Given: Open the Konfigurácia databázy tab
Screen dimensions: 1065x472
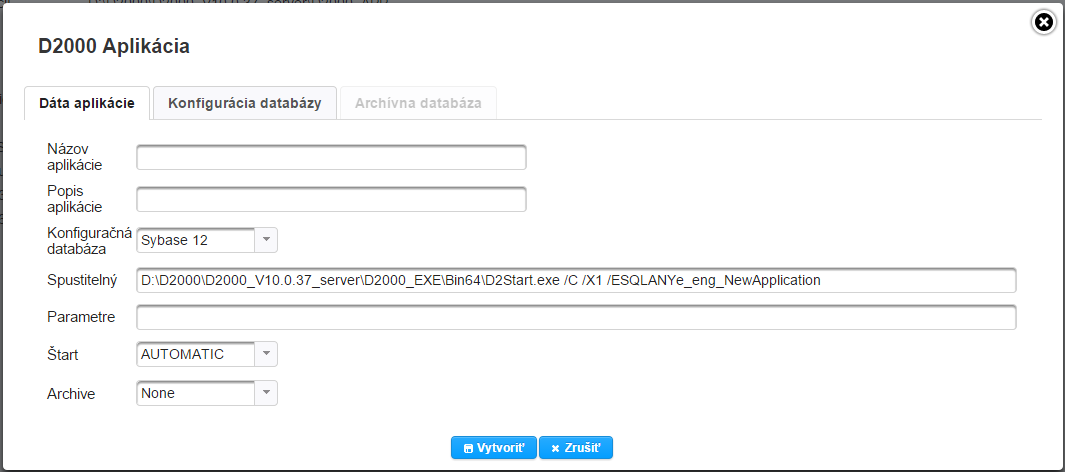Looking at the screenshot, I should click(244, 103).
